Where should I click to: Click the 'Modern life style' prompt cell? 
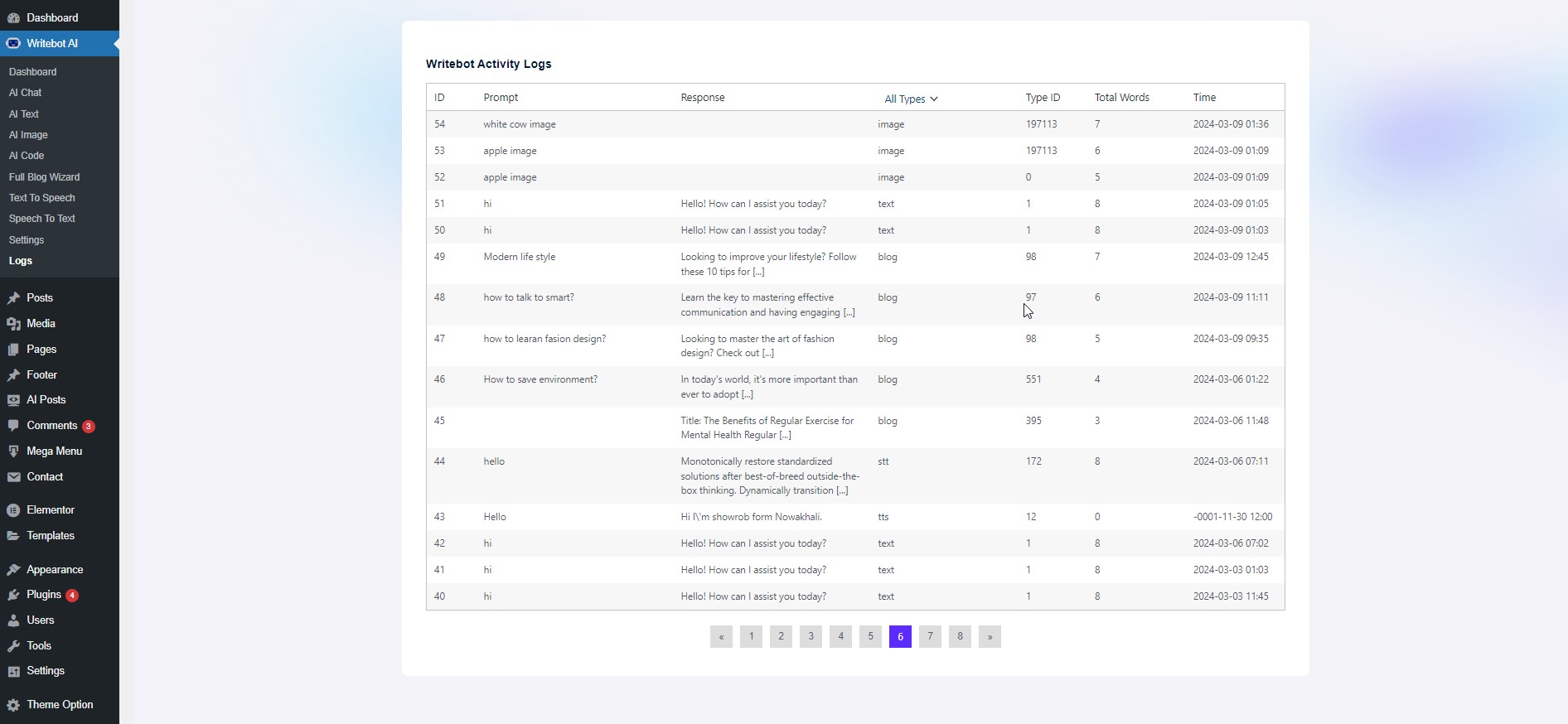tap(520, 257)
